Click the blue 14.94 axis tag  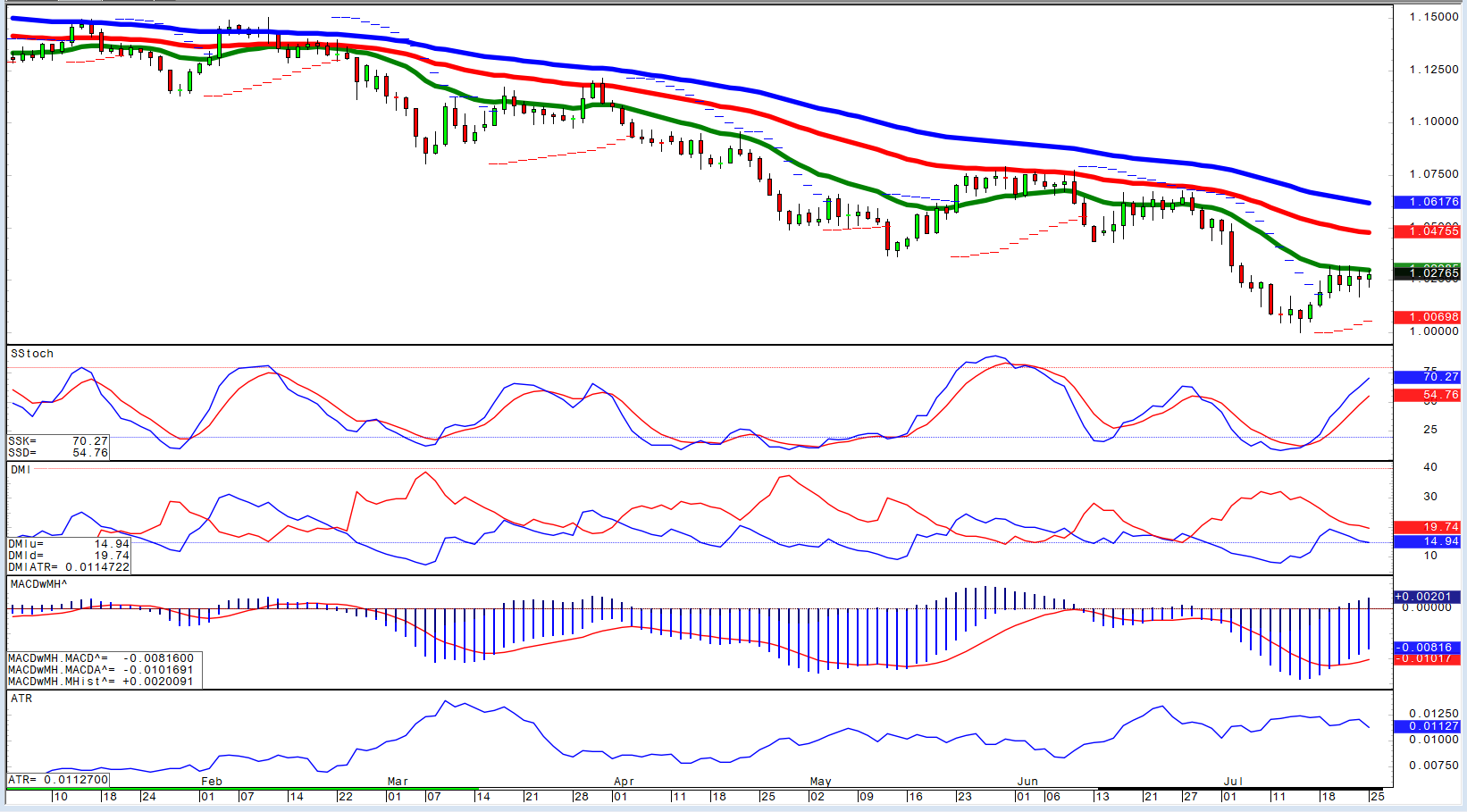[1428, 541]
